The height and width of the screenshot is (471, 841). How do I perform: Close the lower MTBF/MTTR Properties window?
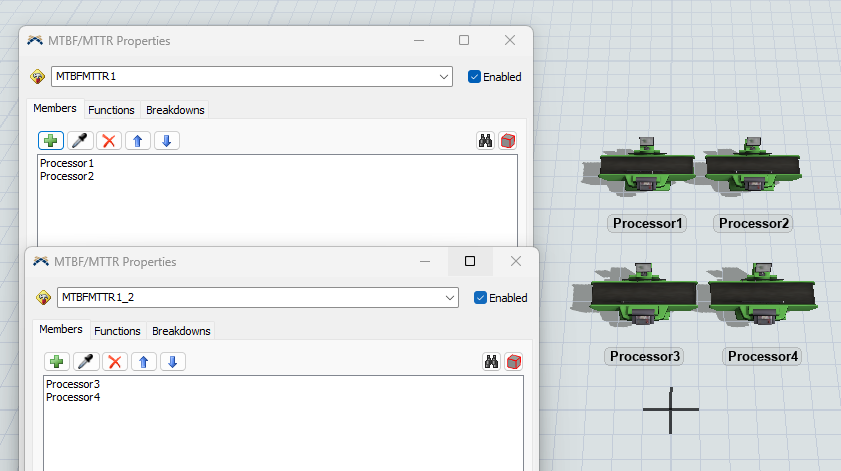tap(516, 261)
